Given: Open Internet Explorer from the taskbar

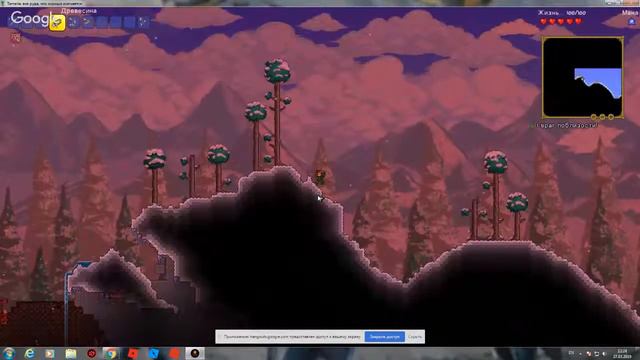Looking at the screenshot, I should pyautogui.click(x=29, y=353).
